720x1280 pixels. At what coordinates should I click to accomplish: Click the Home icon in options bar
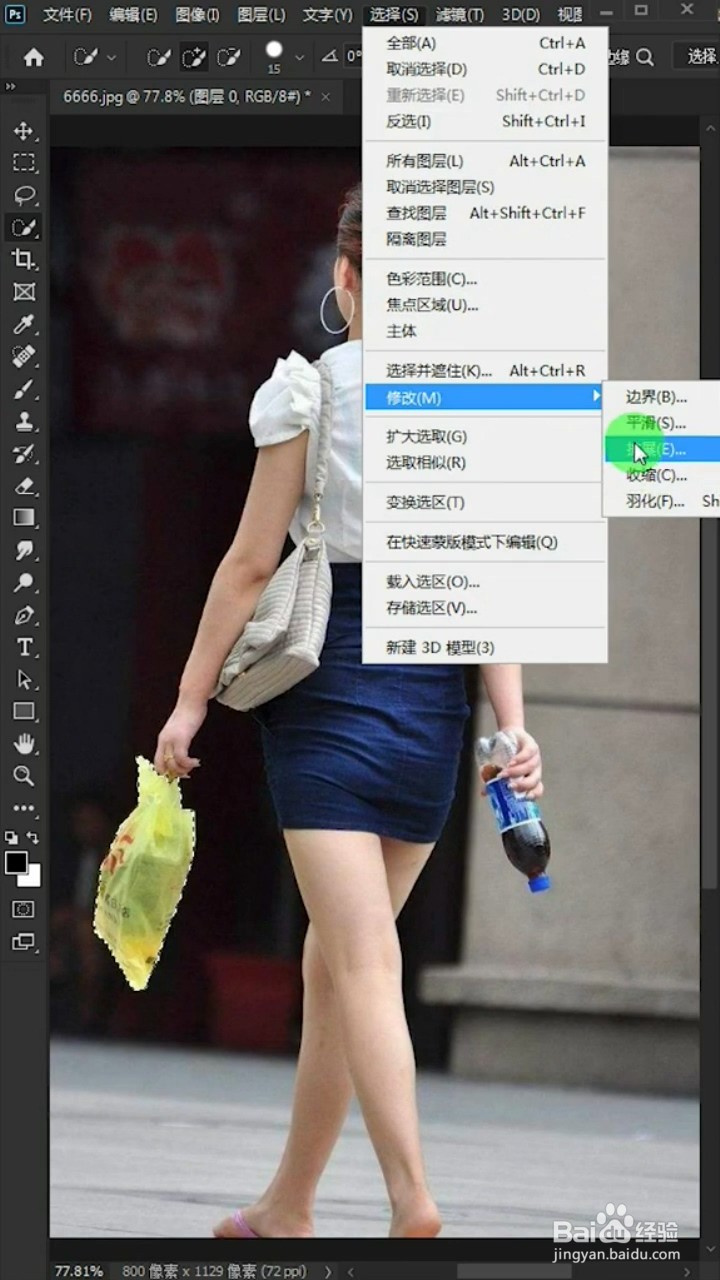pyautogui.click(x=34, y=57)
